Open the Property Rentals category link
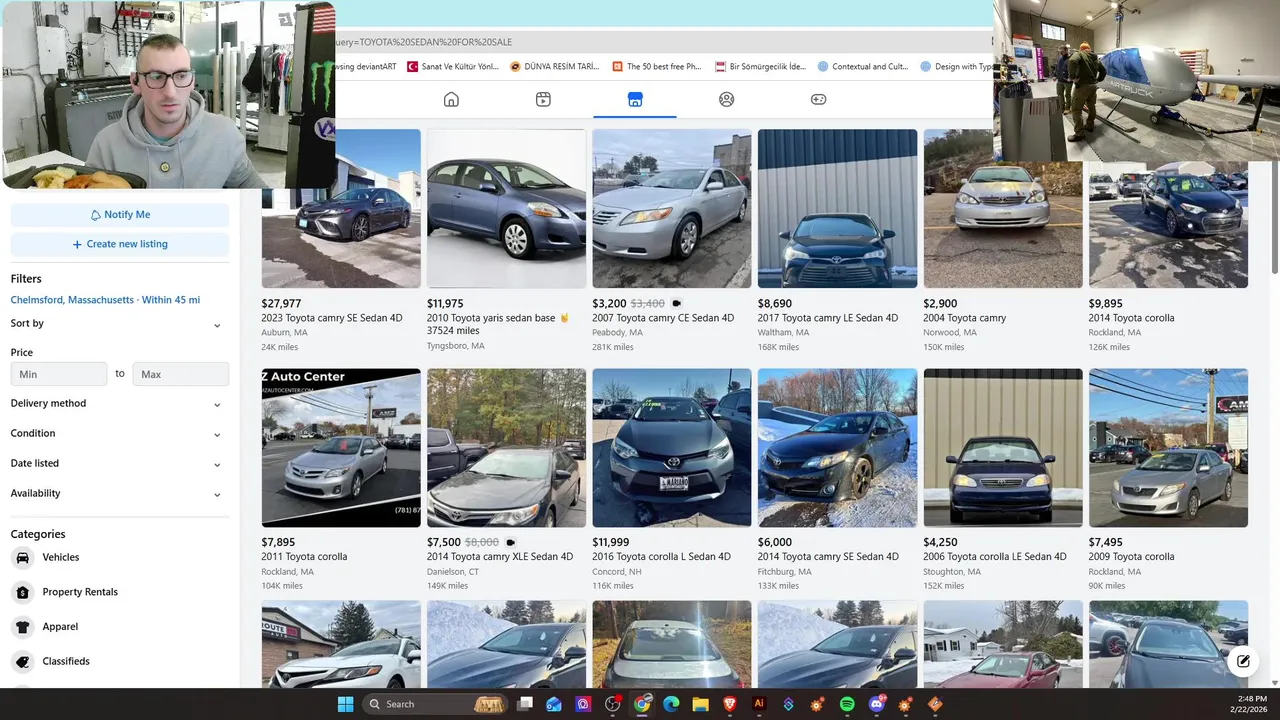The height and width of the screenshot is (720, 1280). click(x=80, y=592)
